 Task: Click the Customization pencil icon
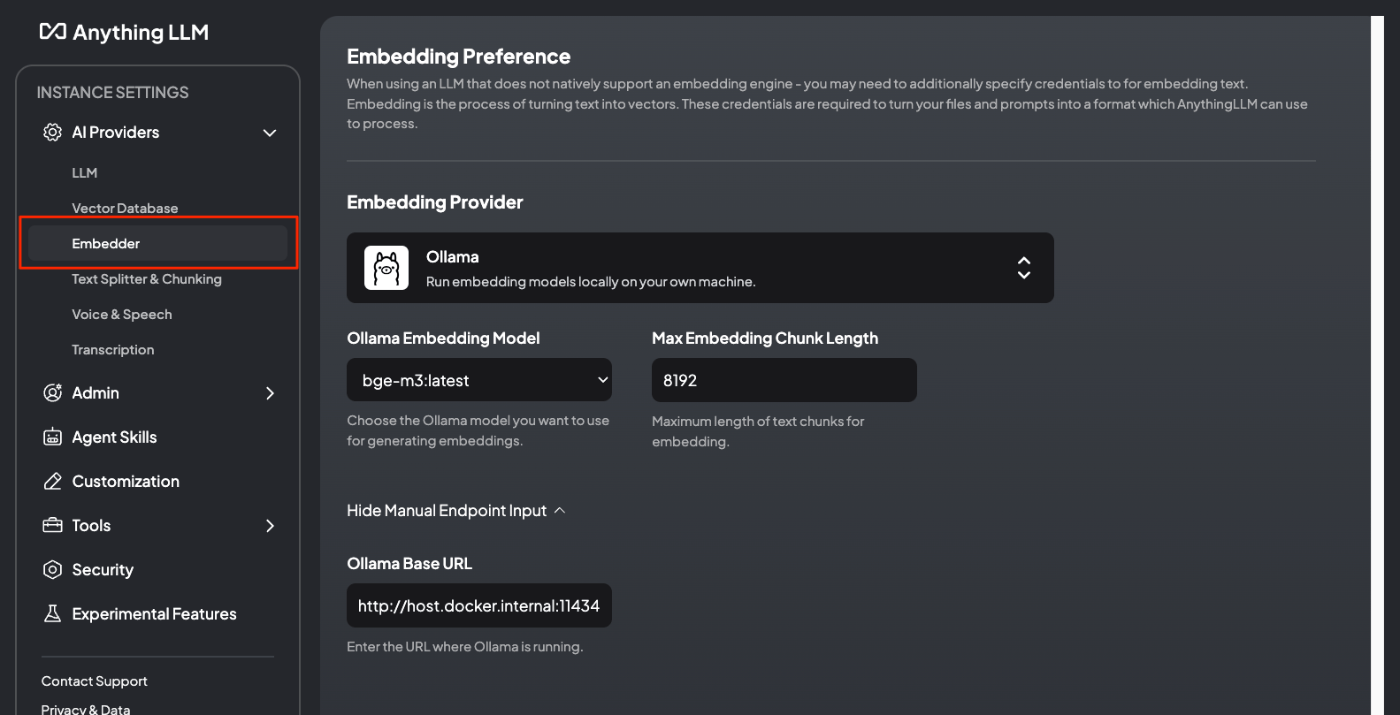pyautogui.click(x=53, y=481)
